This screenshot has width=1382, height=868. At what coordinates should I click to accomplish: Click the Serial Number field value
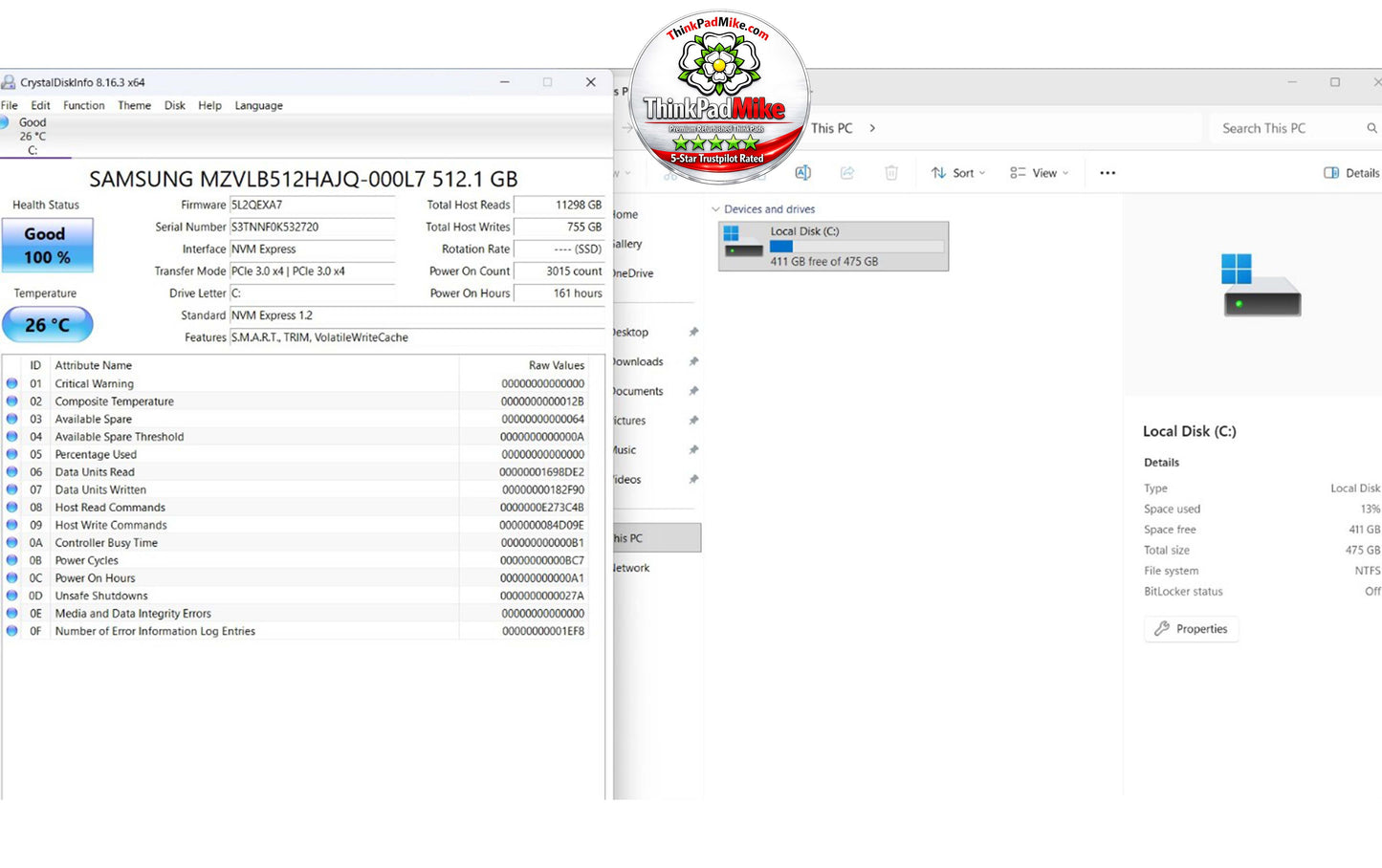(x=312, y=227)
